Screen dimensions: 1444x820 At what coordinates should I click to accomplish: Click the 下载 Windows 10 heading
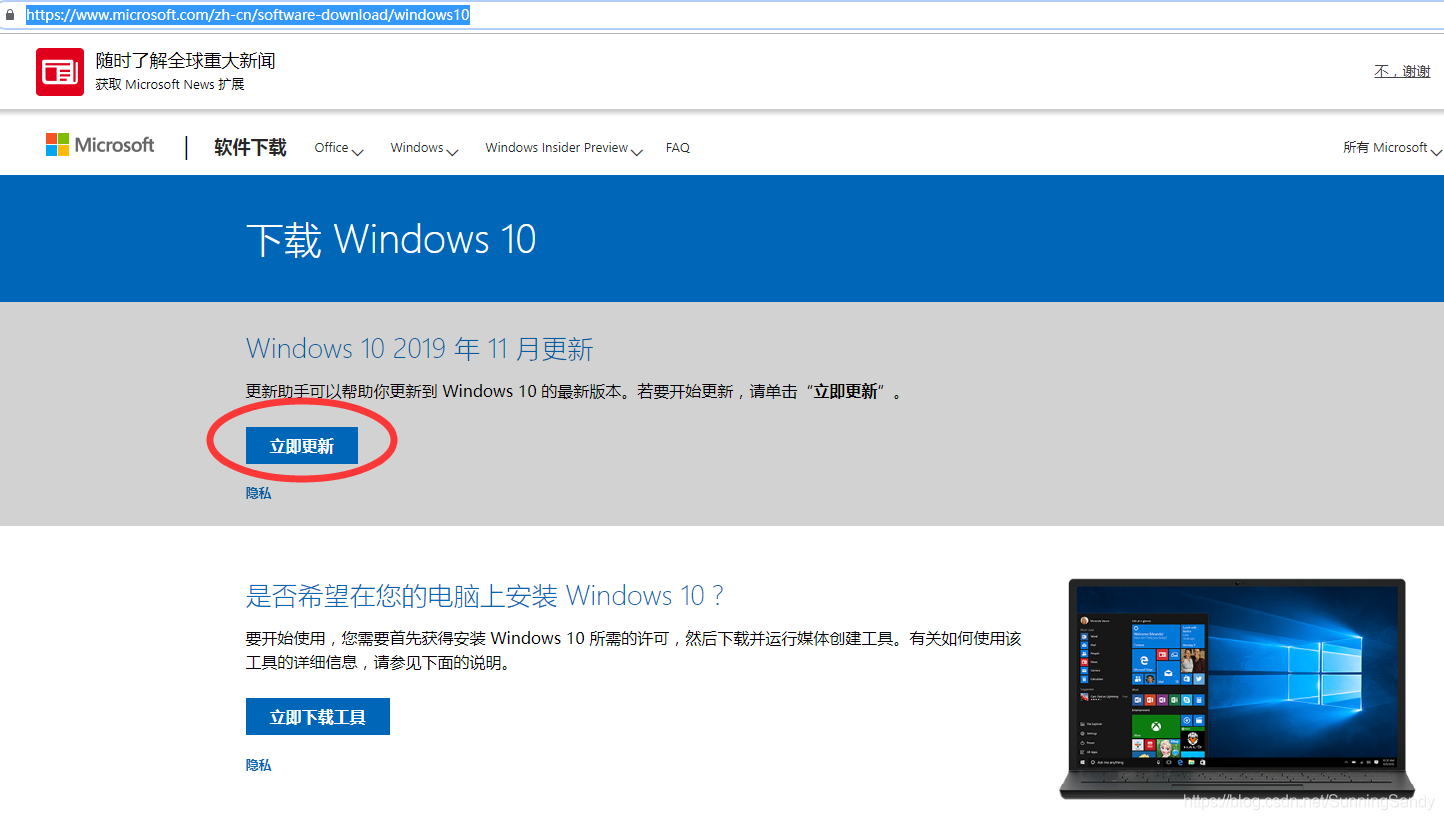[x=391, y=240]
